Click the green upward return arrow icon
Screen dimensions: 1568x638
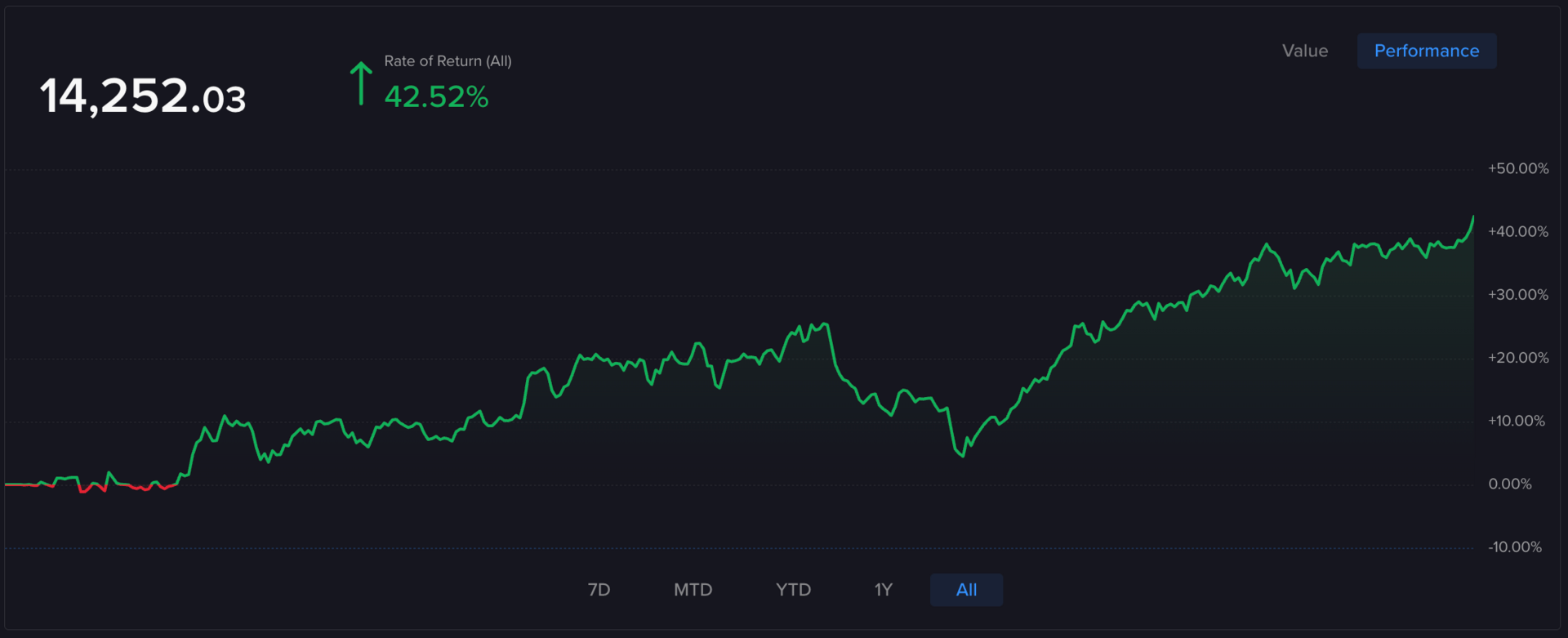[x=361, y=83]
